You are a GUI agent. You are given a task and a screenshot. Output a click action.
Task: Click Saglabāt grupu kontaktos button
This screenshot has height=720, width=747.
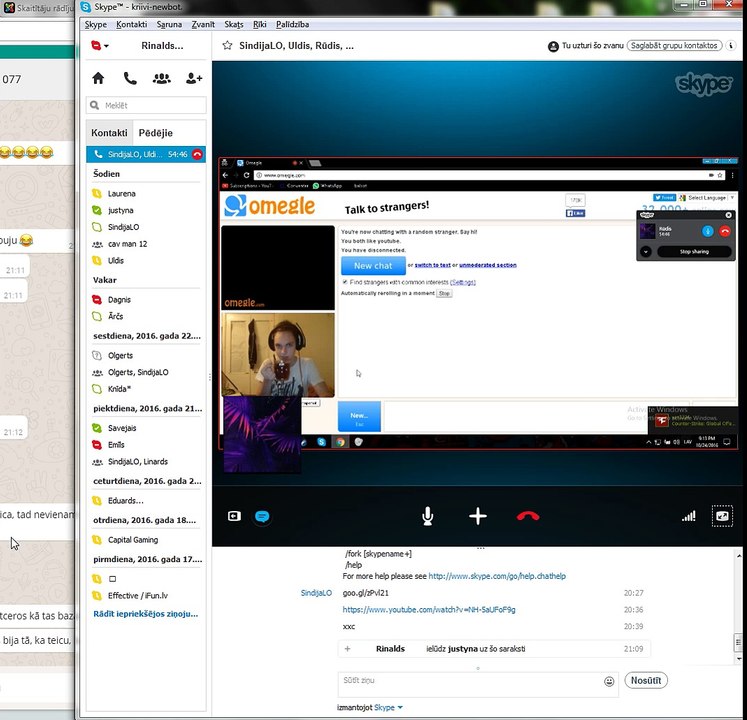point(674,46)
